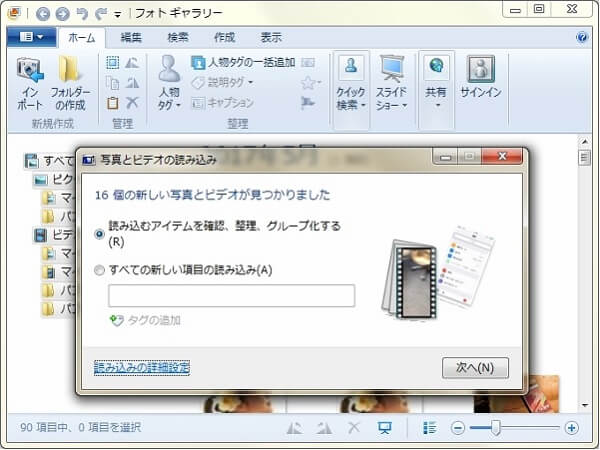Switch to the View (表示) tab

271,38
